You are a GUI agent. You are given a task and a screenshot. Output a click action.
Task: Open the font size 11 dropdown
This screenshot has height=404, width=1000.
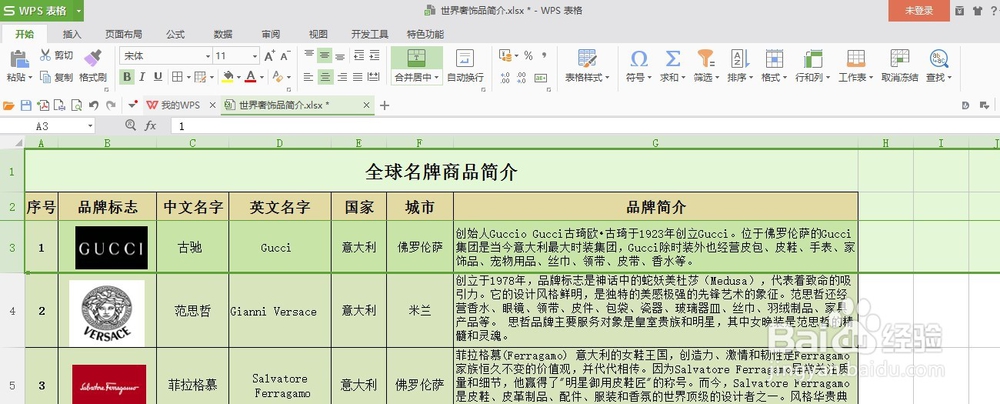click(x=255, y=56)
